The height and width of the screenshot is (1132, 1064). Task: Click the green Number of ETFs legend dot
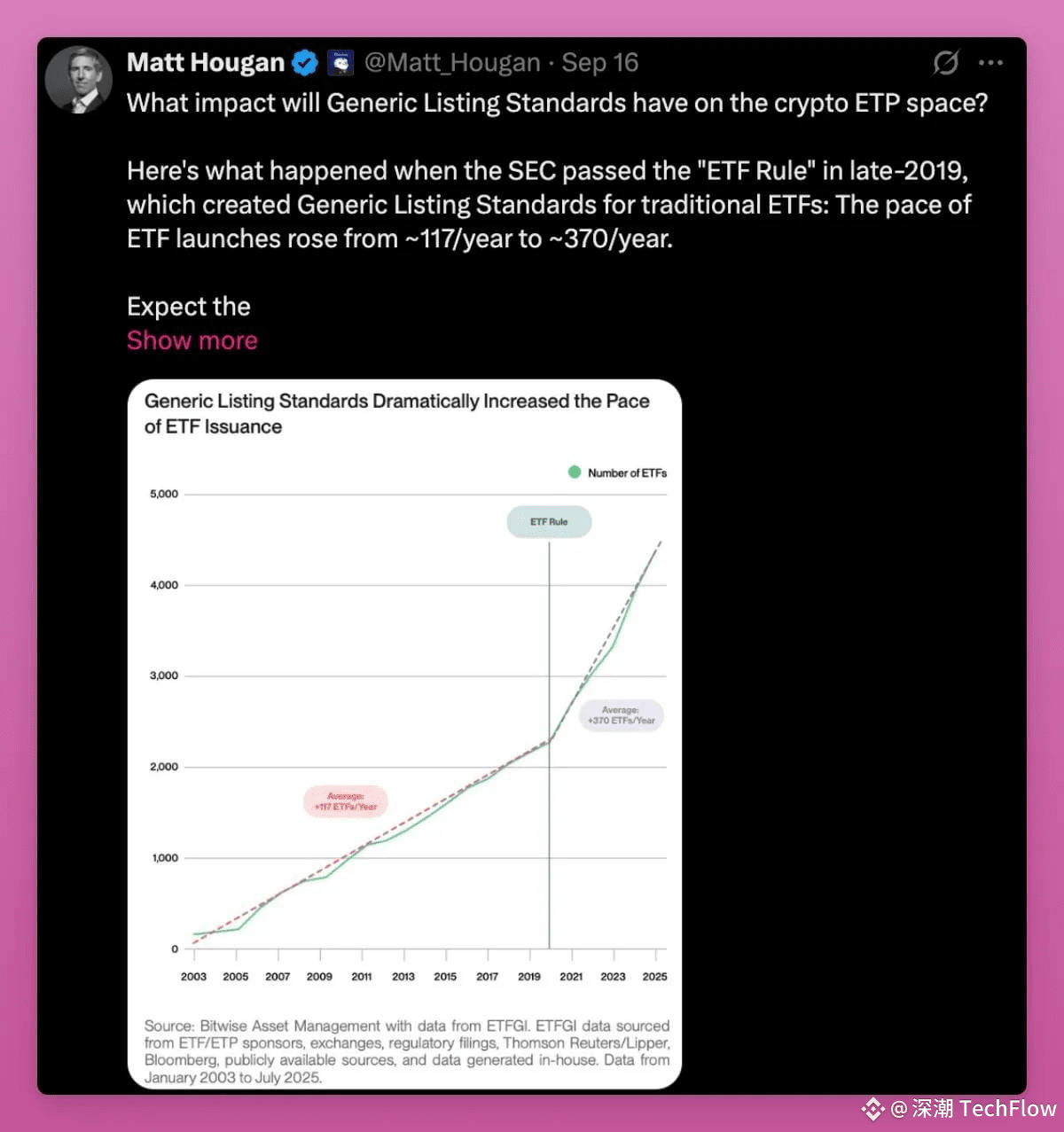575,472
